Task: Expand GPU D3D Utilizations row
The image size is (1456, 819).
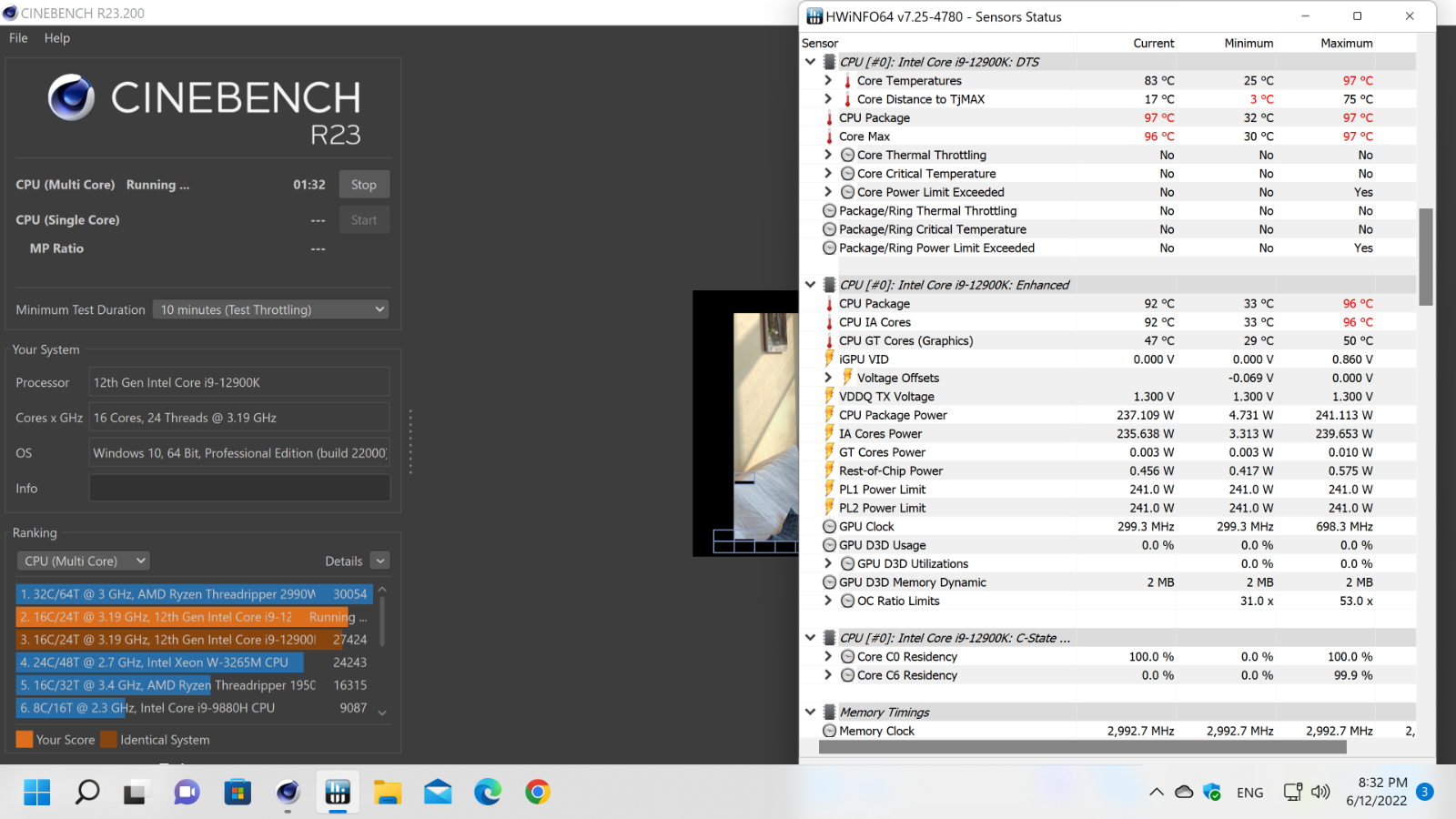Action: [x=828, y=563]
